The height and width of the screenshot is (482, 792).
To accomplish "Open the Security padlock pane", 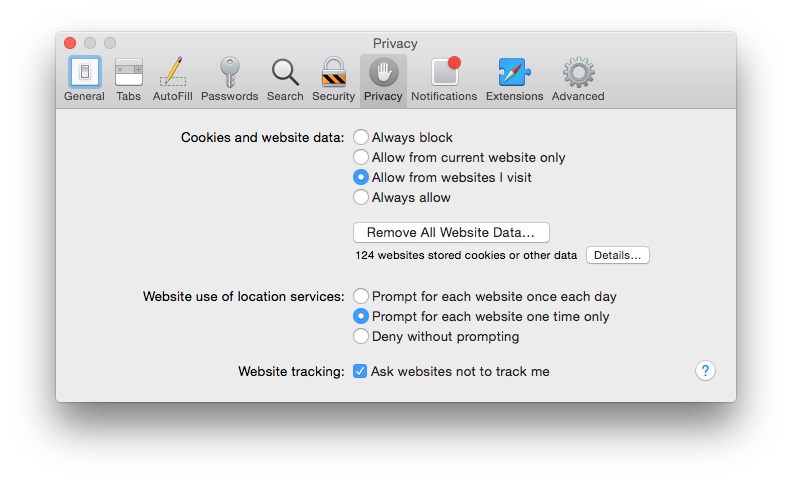I will tap(333, 79).
